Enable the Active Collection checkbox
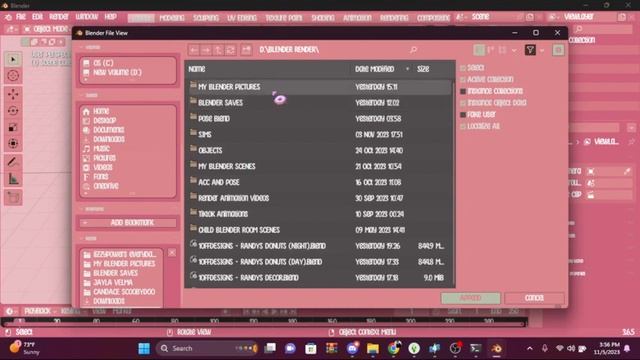Viewport: 640px width, 360px height. point(463,80)
